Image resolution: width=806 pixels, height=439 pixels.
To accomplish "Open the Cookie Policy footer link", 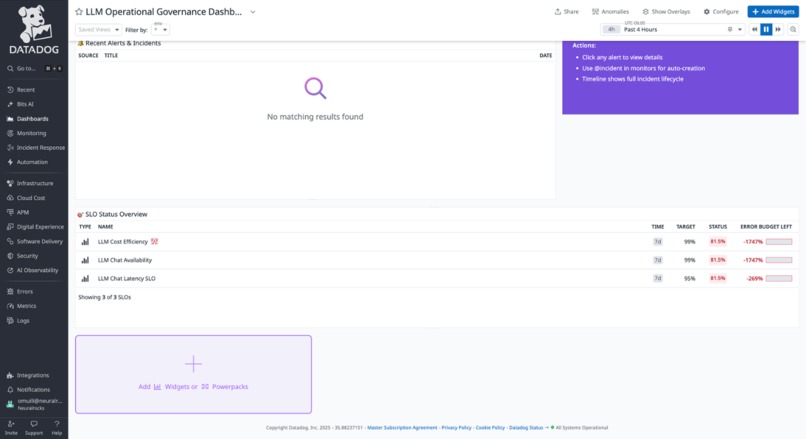I will [490, 428].
